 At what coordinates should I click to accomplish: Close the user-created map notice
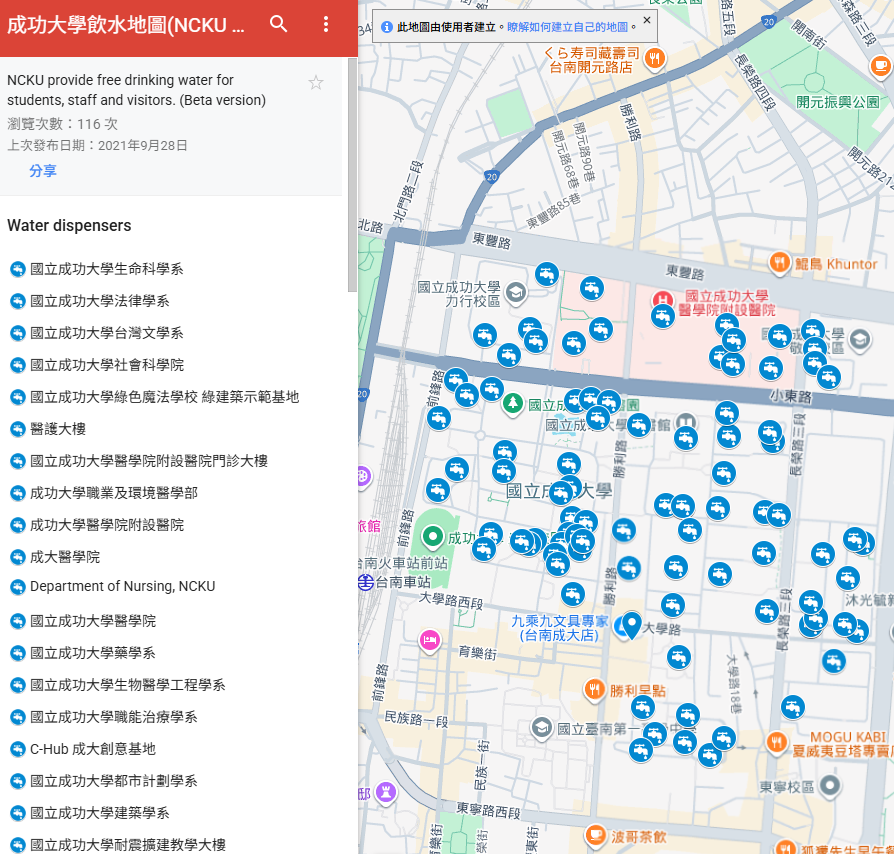coord(647,20)
